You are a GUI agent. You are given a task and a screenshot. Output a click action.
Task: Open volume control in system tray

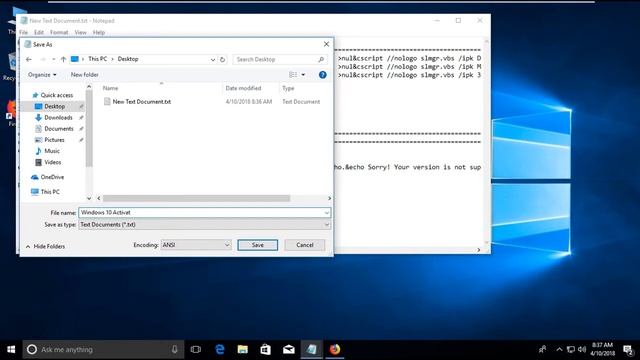click(582, 349)
